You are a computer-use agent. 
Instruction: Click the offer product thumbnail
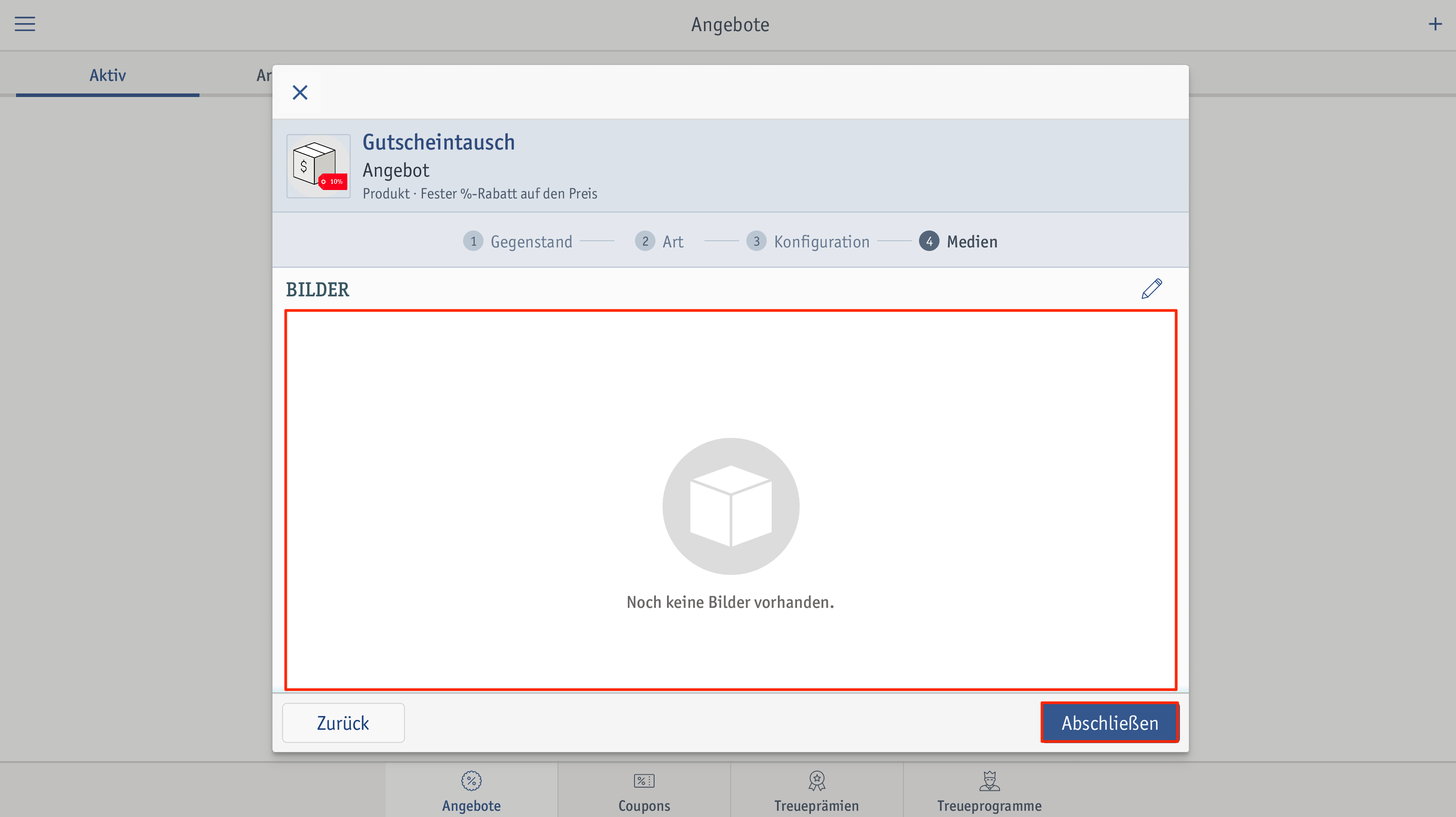(318, 166)
